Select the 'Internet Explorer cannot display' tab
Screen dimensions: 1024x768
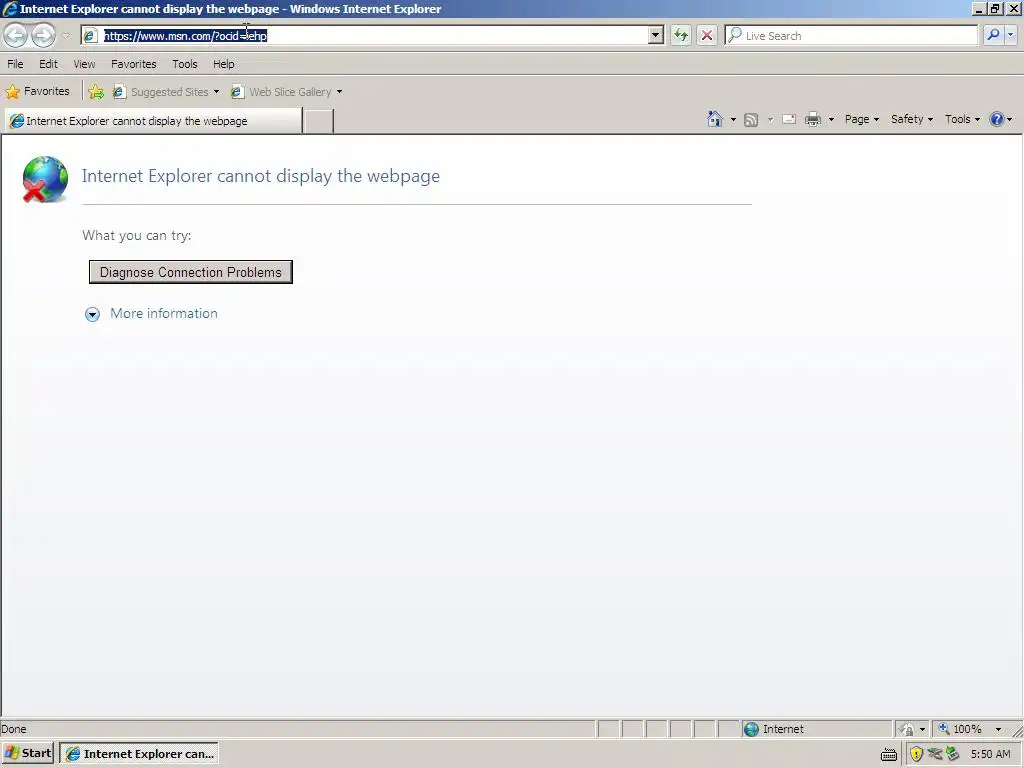point(153,121)
